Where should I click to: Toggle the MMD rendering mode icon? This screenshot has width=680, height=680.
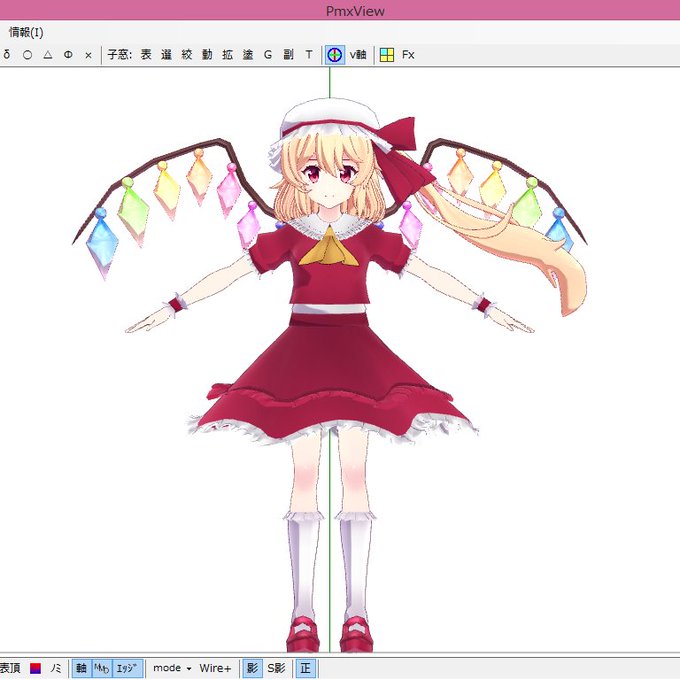[102, 668]
